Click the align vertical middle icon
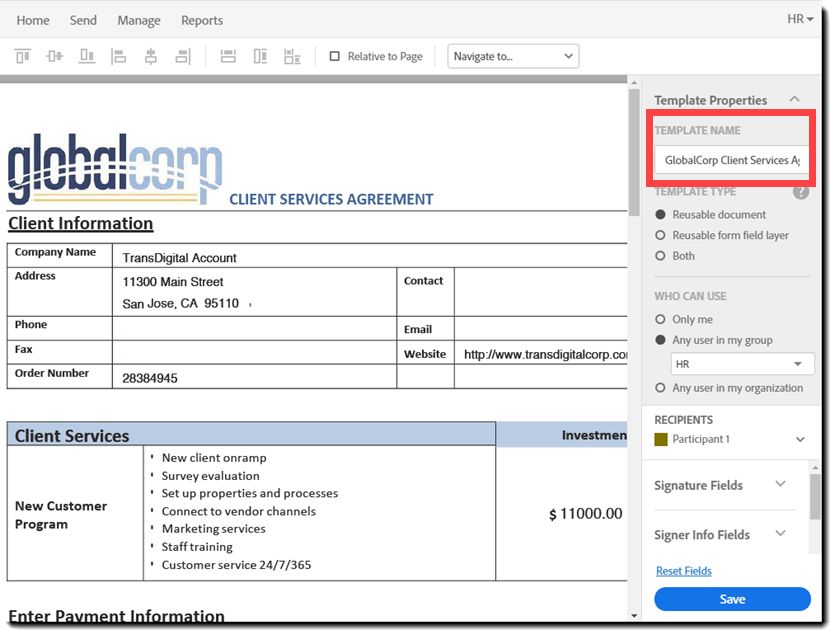Image resolution: width=830 pixels, height=630 pixels. pos(55,56)
